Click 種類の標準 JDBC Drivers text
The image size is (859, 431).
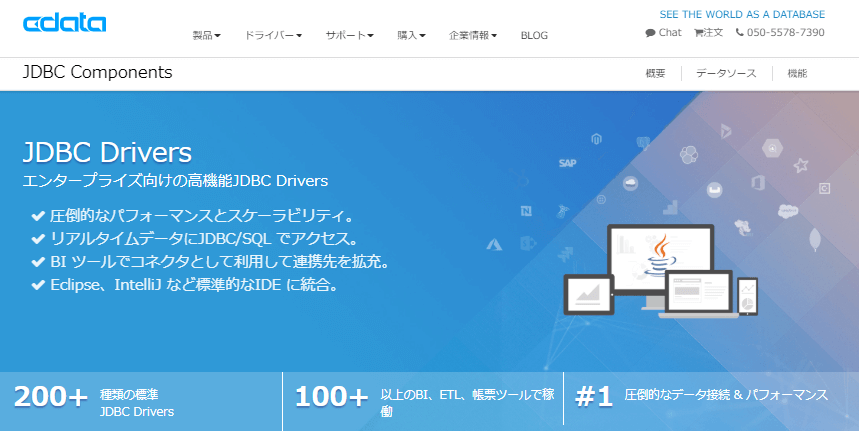[137, 403]
